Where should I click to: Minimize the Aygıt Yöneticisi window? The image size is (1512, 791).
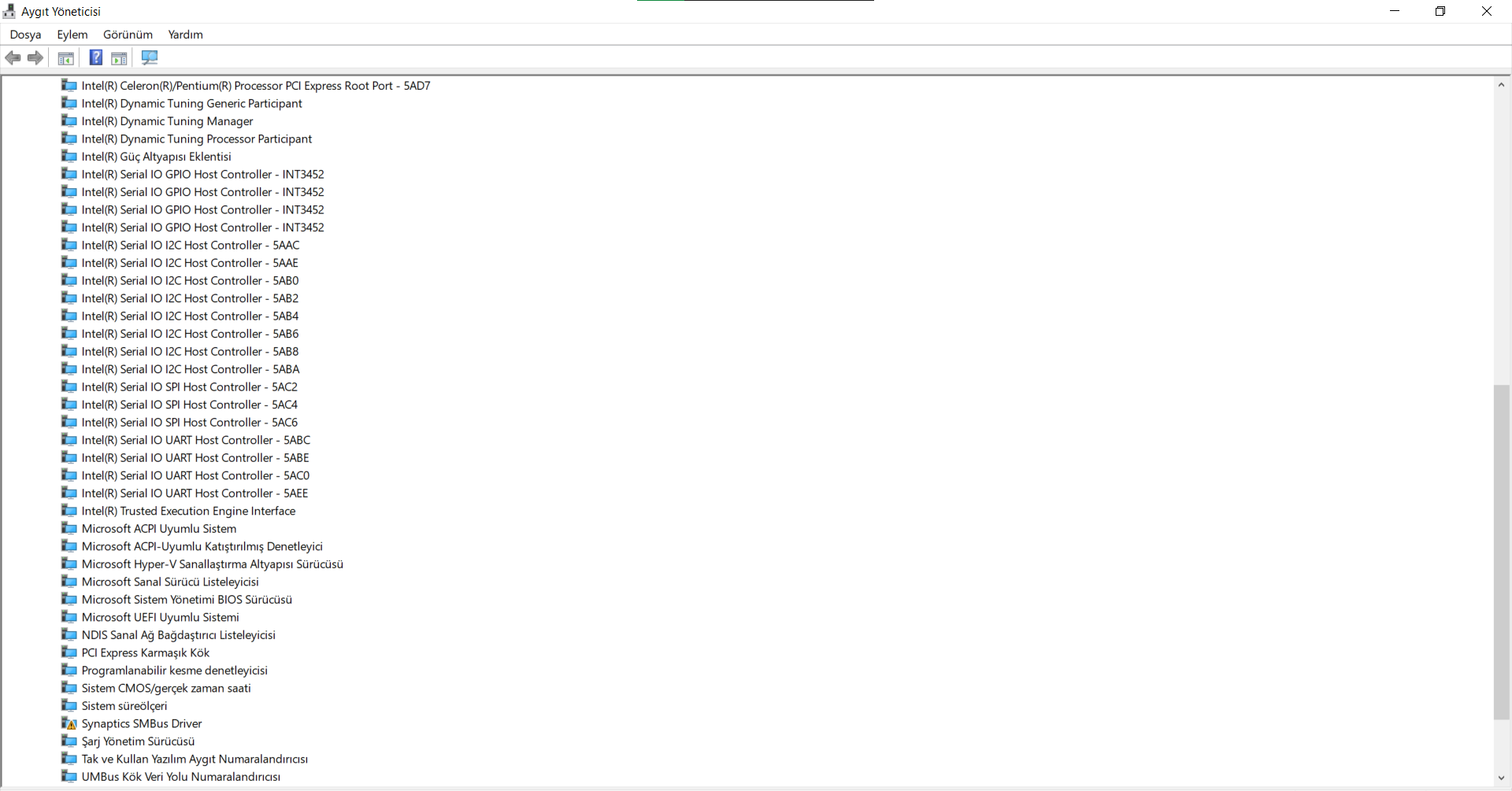coord(1395,11)
